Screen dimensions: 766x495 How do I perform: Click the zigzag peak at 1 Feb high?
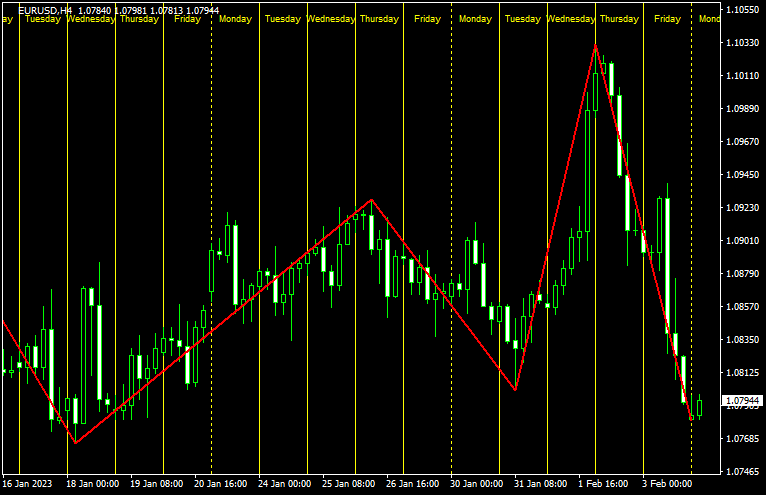click(596, 45)
